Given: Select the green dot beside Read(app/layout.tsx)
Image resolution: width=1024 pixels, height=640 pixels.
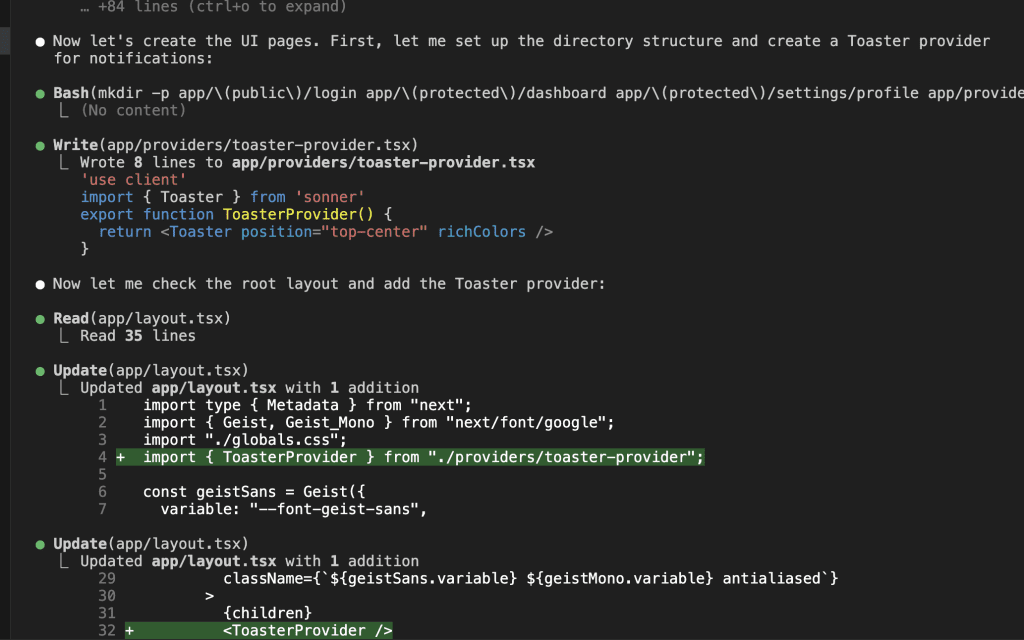Looking at the screenshot, I should (x=40, y=319).
